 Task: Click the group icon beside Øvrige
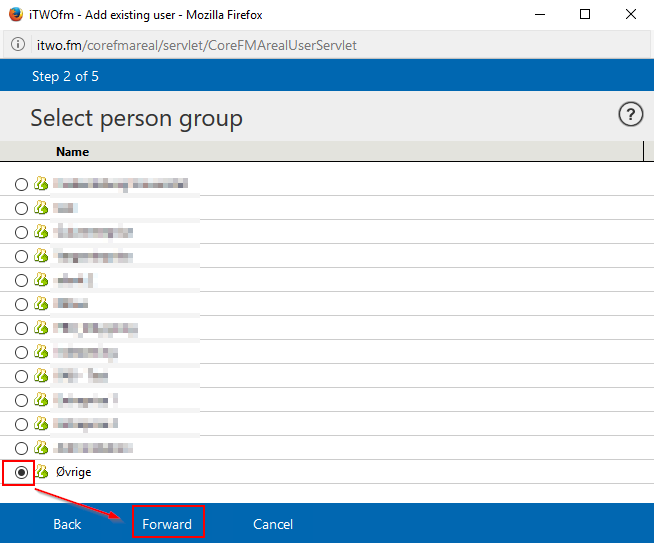click(42, 472)
